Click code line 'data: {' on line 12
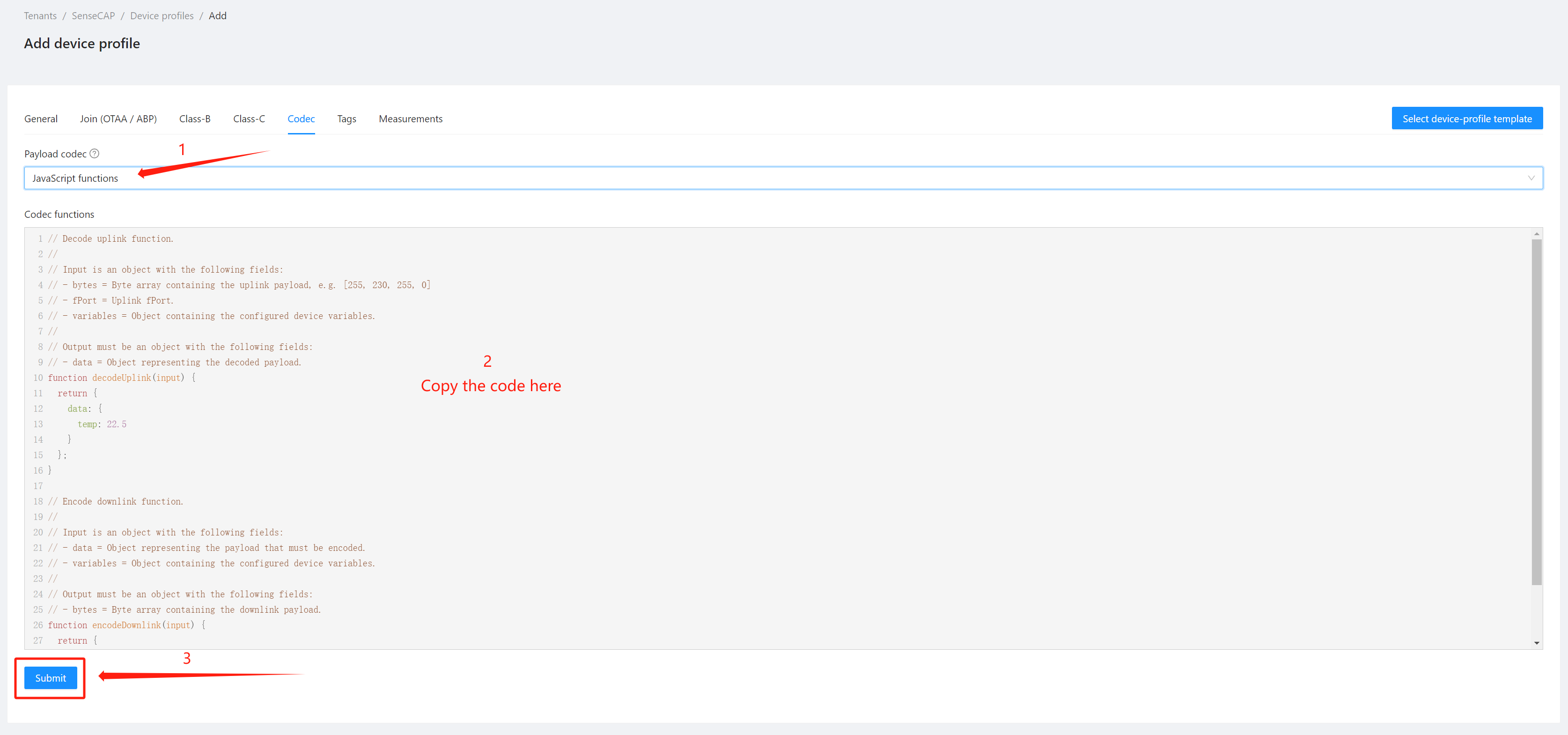The width and height of the screenshot is (1568, 735). coord(85,408)
